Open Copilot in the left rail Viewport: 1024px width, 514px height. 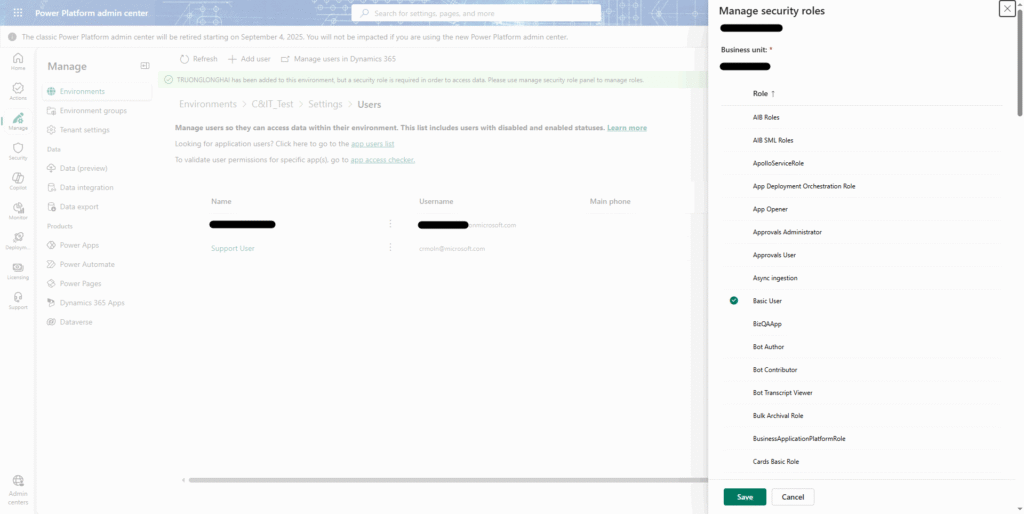pyautogui.click(x=18, y=180)
